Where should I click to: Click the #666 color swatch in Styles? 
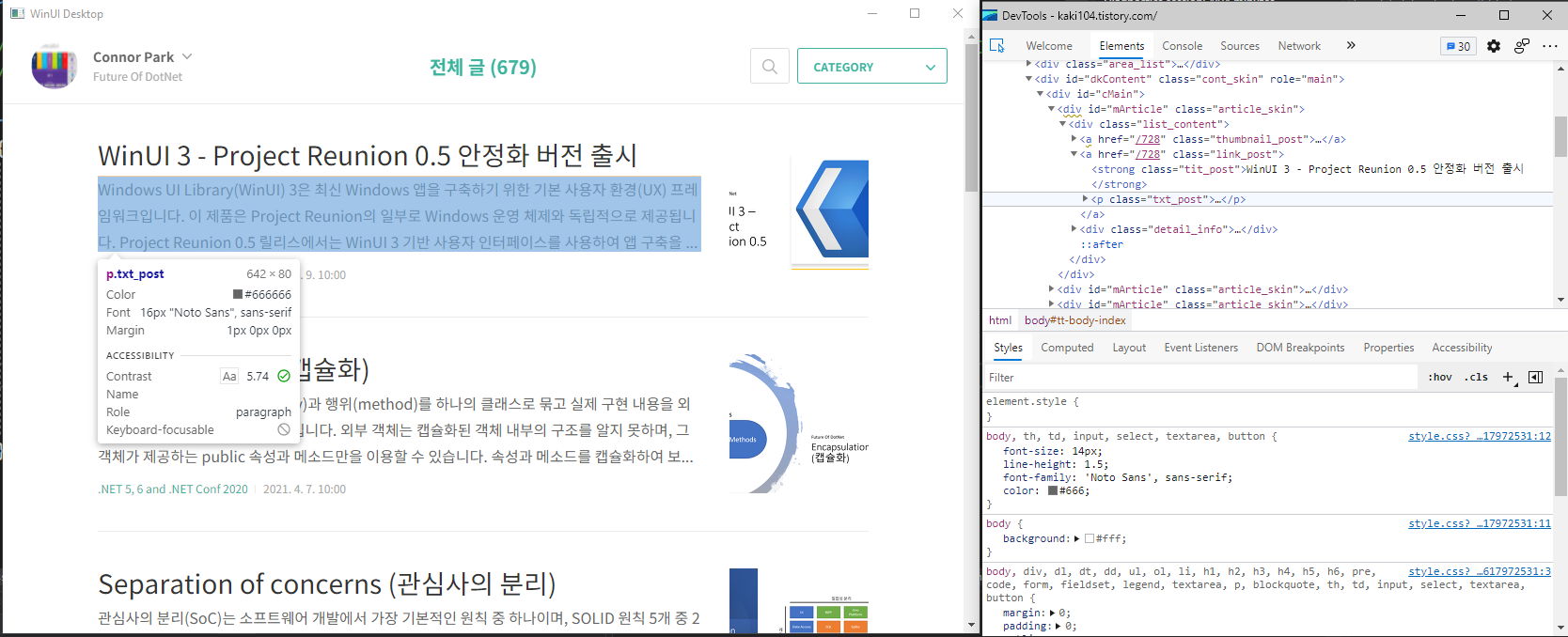pyautogui.click(x=1053, y=490)
